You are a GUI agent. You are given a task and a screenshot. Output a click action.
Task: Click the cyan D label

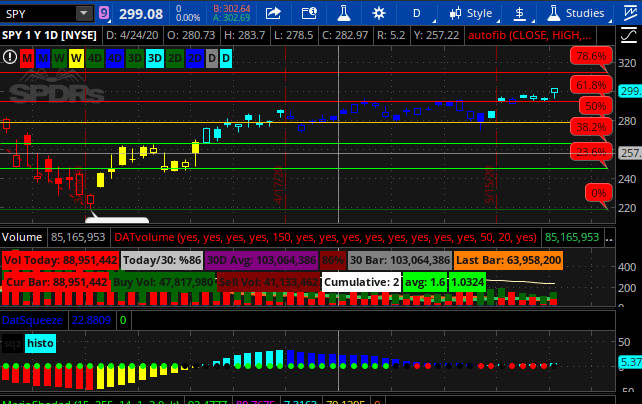(226, 59)
